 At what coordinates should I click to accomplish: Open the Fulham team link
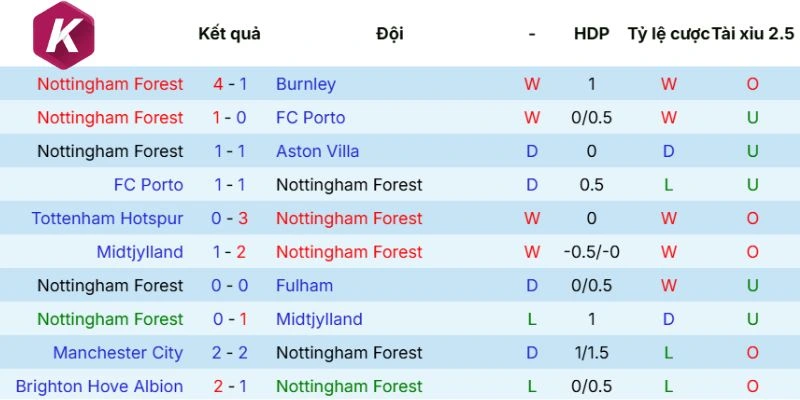click(x=304, y=285)
